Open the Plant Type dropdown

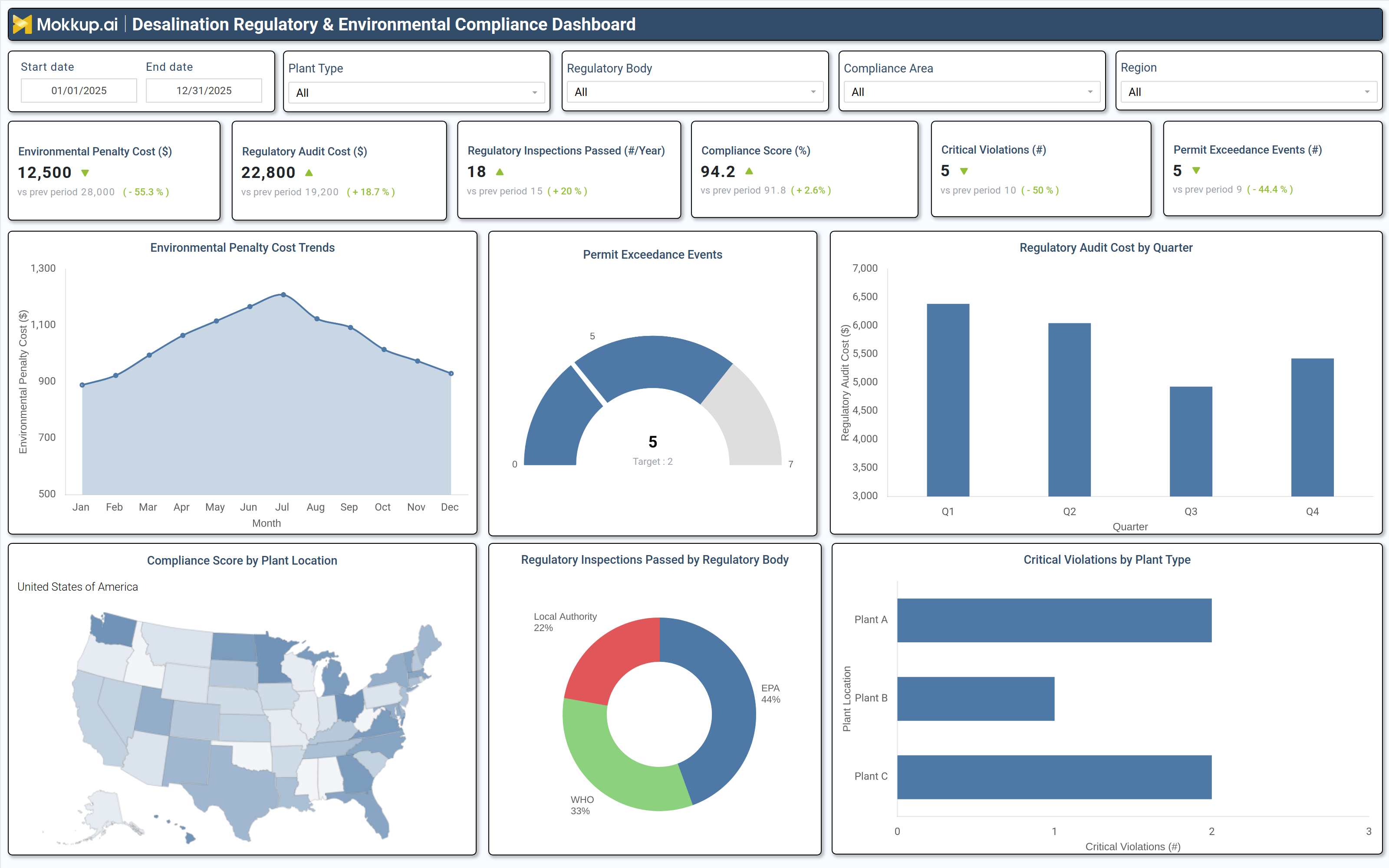[417, 92]
